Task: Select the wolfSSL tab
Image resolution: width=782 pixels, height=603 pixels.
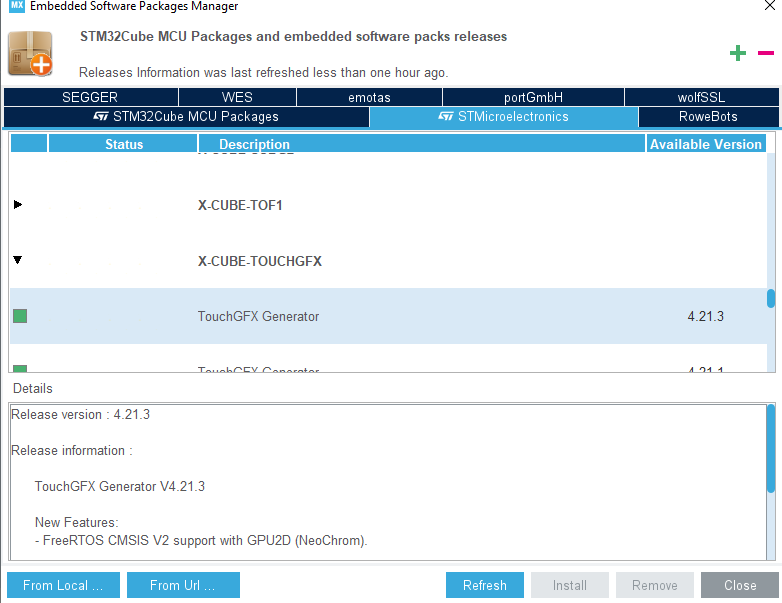Action: [x=701, y=97]
